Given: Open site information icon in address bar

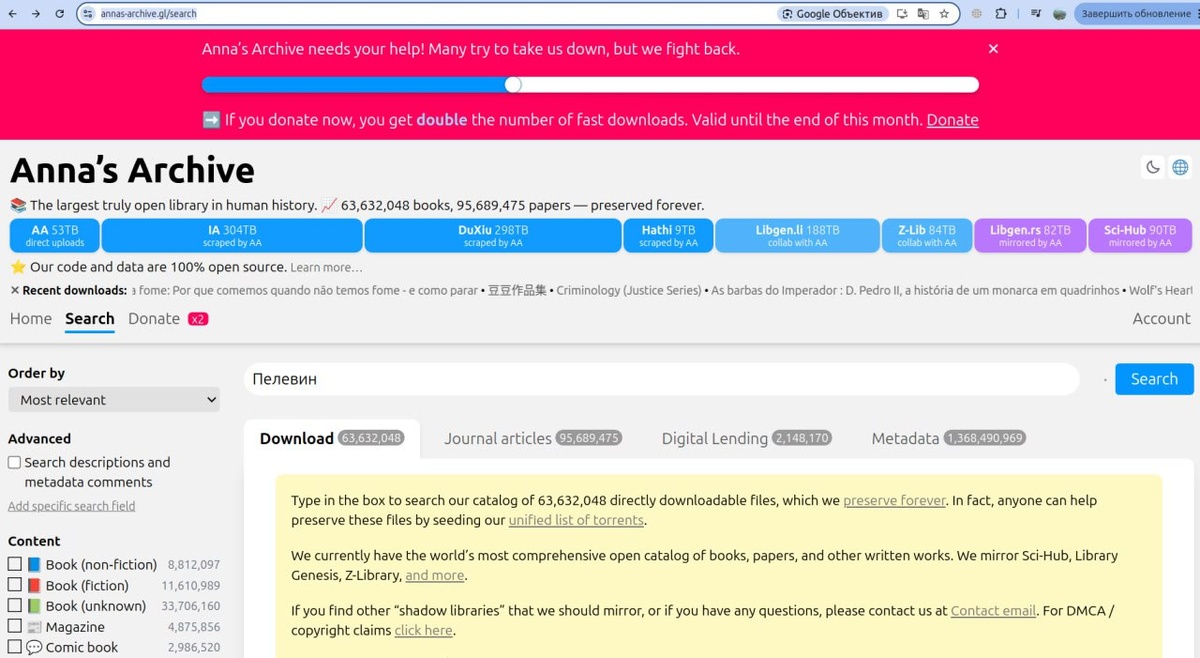Looking at the screenshot, I should tap(88, 14).
